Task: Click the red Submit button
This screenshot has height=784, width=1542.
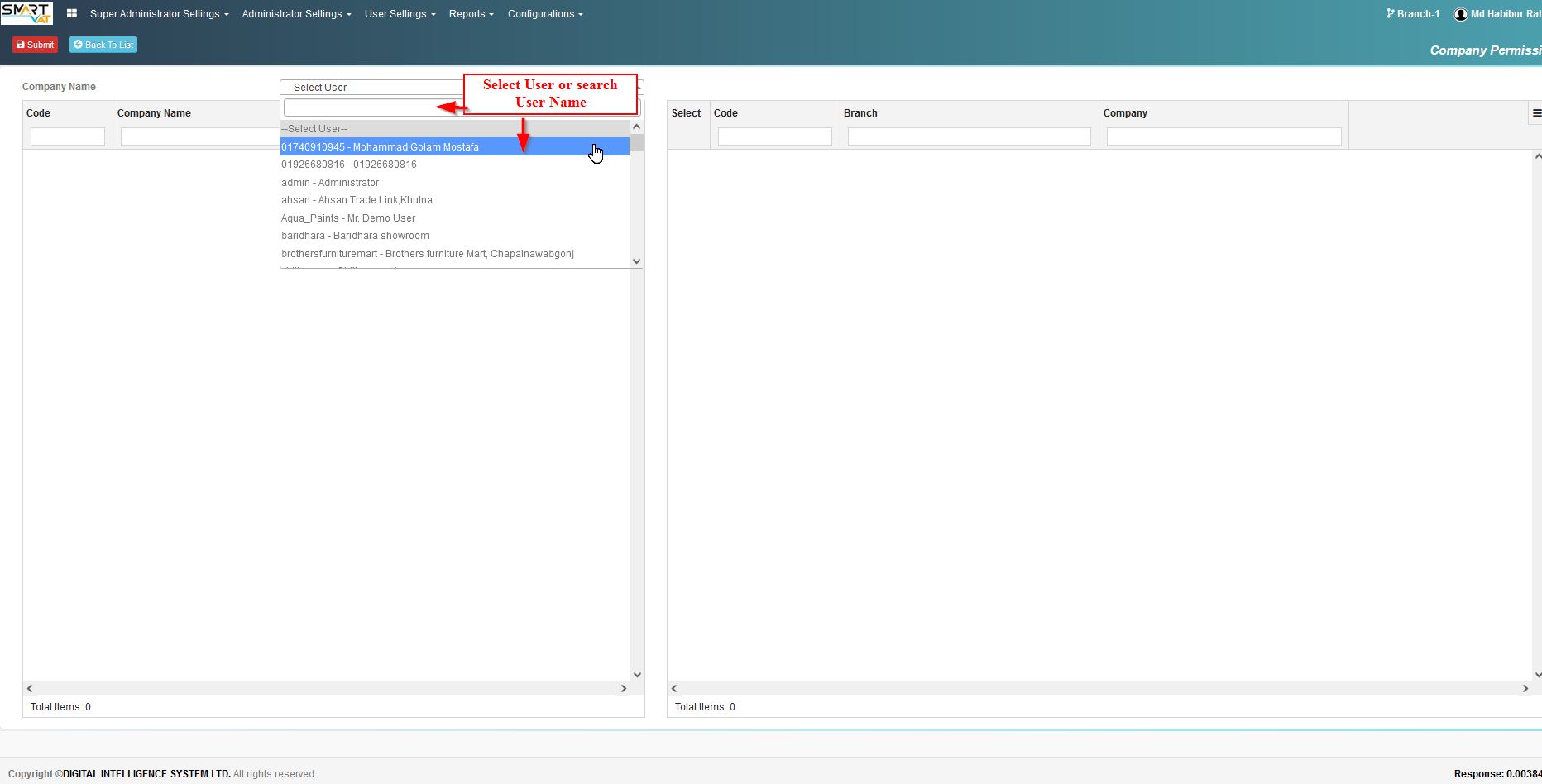Action: pos(35,45)
